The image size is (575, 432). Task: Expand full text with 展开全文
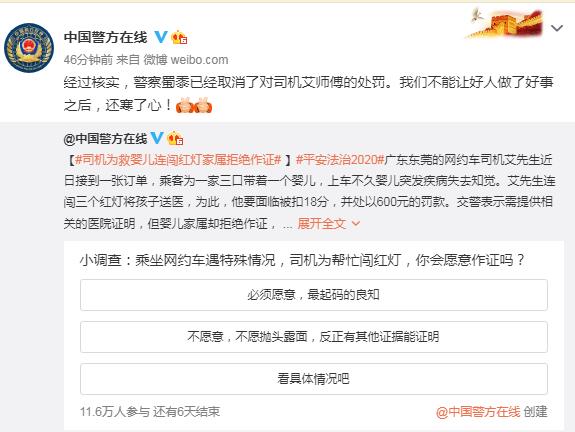322,223
